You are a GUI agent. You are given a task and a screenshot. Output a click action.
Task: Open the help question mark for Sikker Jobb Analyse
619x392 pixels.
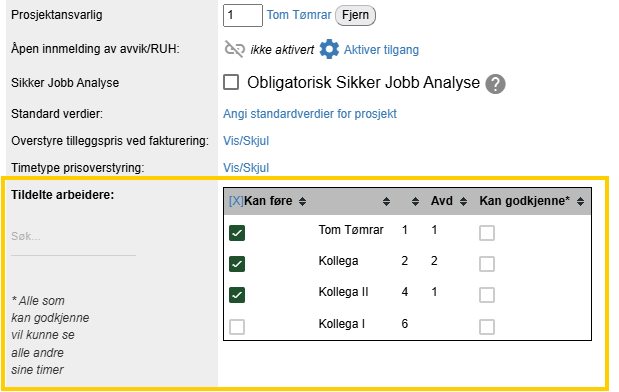click(495, 84)
